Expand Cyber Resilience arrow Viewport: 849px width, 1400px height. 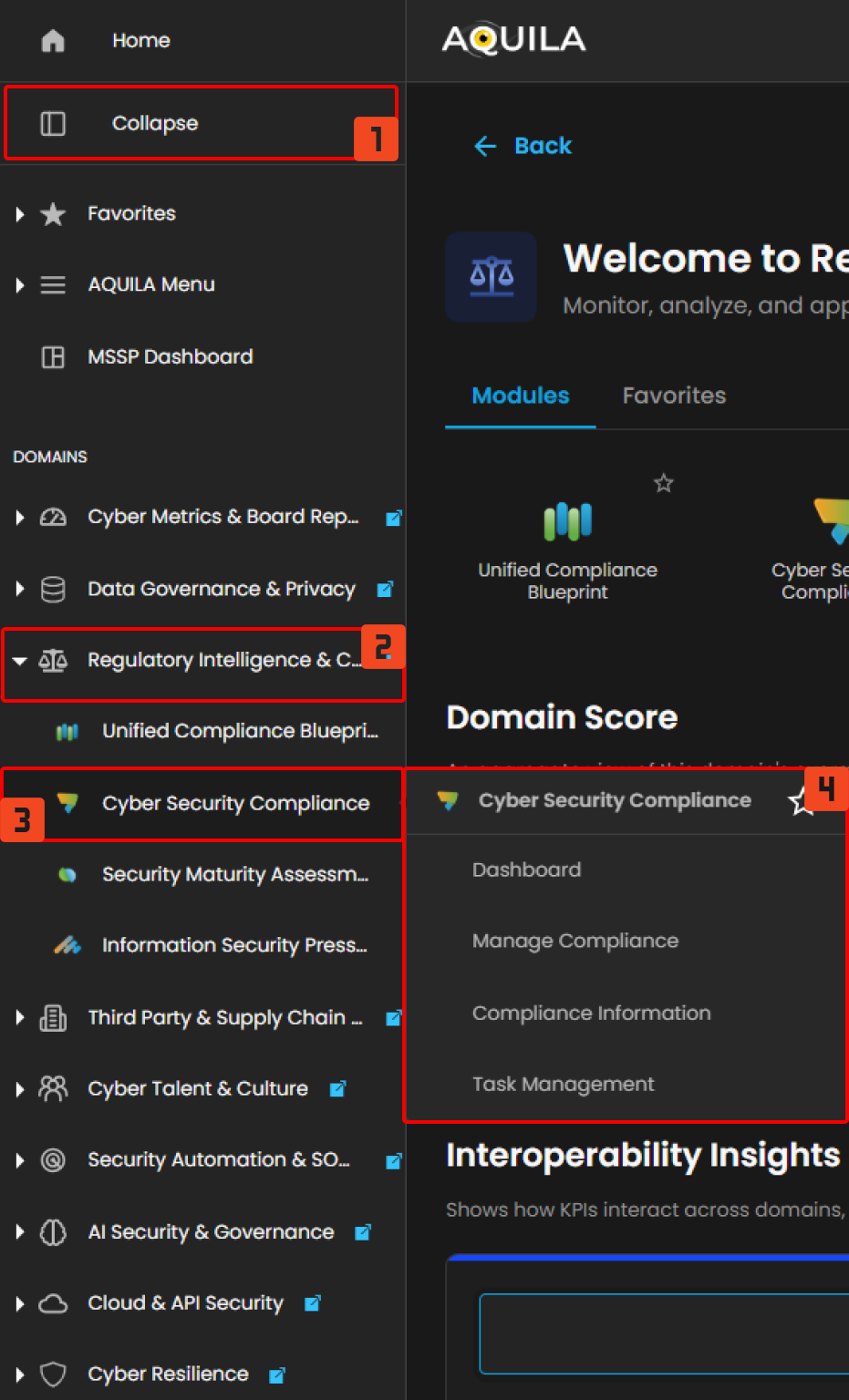point(20,1374)
